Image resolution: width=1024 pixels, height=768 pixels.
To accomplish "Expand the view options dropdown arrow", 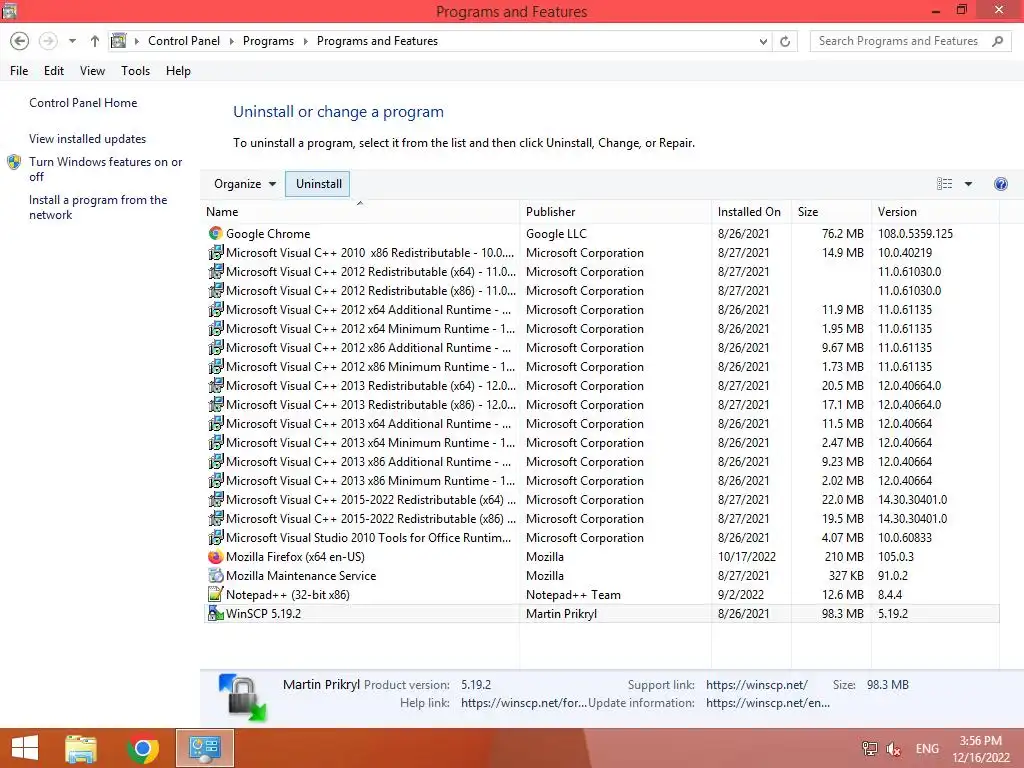I will 968,184.
